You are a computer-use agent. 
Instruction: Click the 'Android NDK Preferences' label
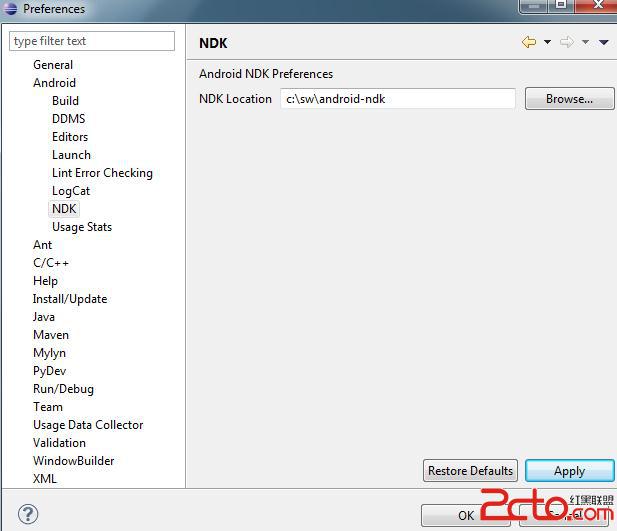[x=266, y=74]
